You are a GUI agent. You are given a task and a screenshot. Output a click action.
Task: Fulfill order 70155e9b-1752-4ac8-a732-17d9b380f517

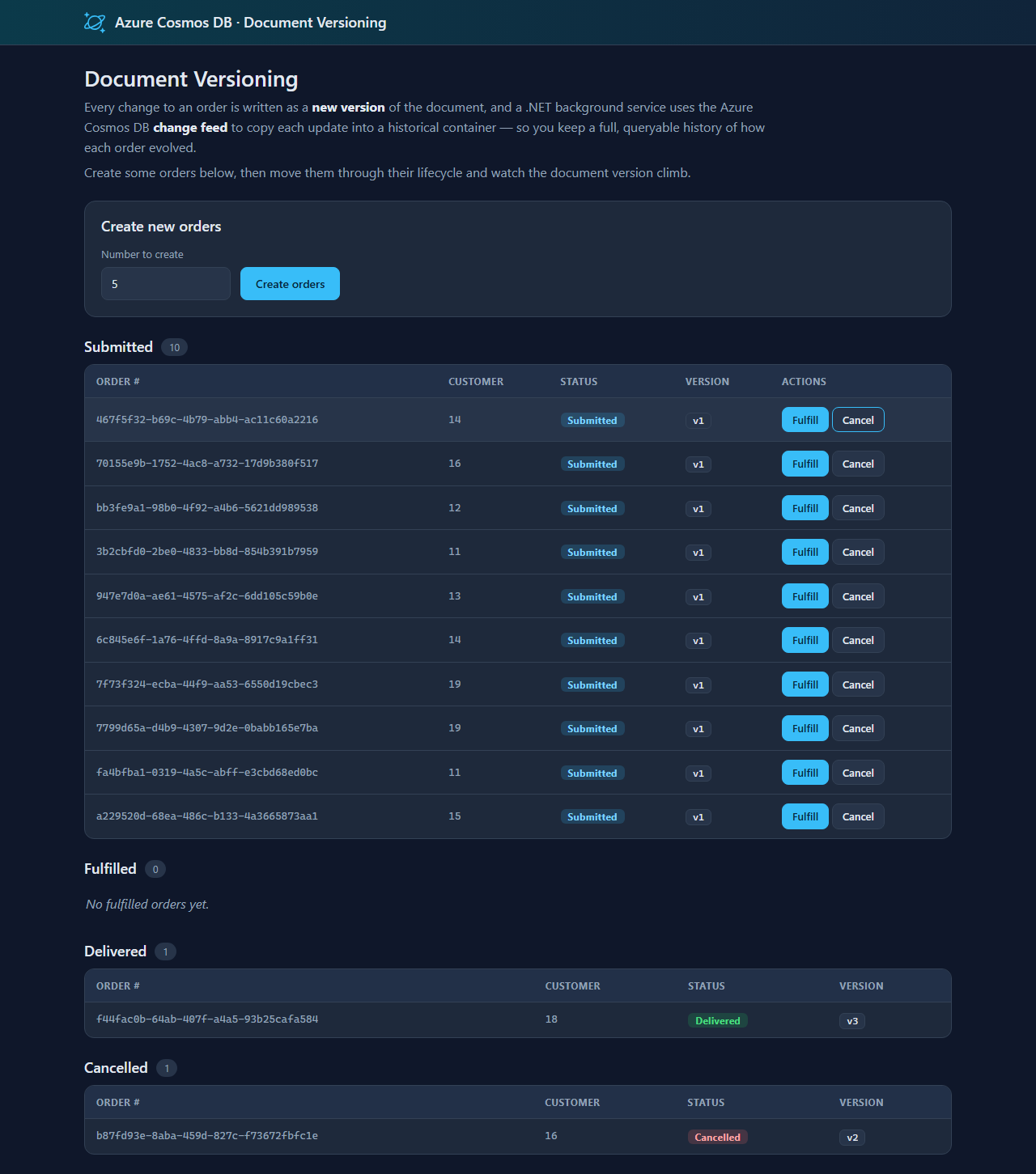coord(805,464)
